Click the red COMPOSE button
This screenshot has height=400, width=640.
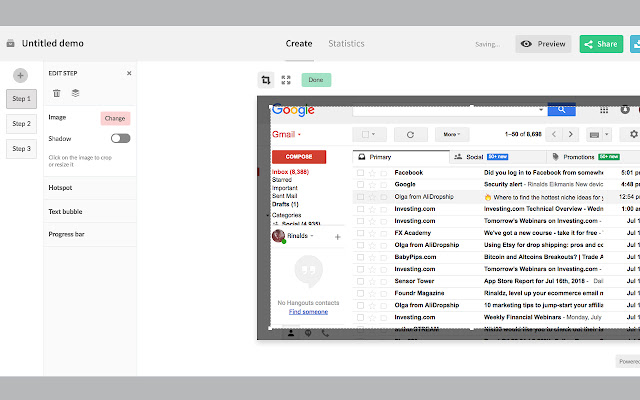(x=299, y=157)
